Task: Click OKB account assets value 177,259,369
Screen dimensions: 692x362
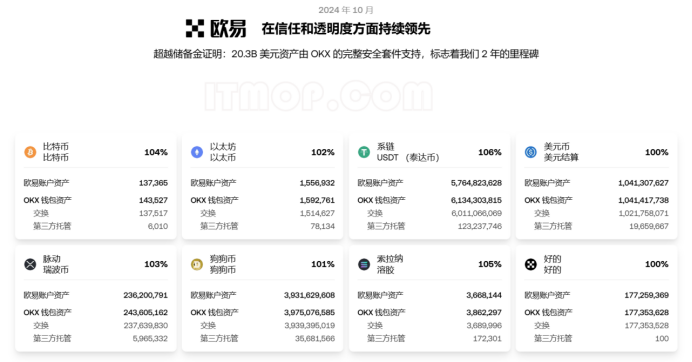Action: click(647, 295)
